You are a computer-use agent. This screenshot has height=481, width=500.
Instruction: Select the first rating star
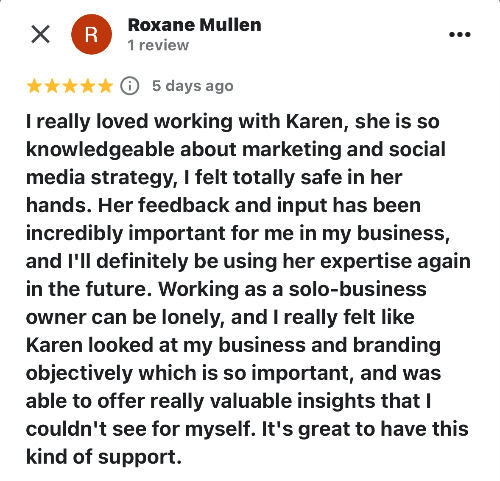[x=34, y=86]
